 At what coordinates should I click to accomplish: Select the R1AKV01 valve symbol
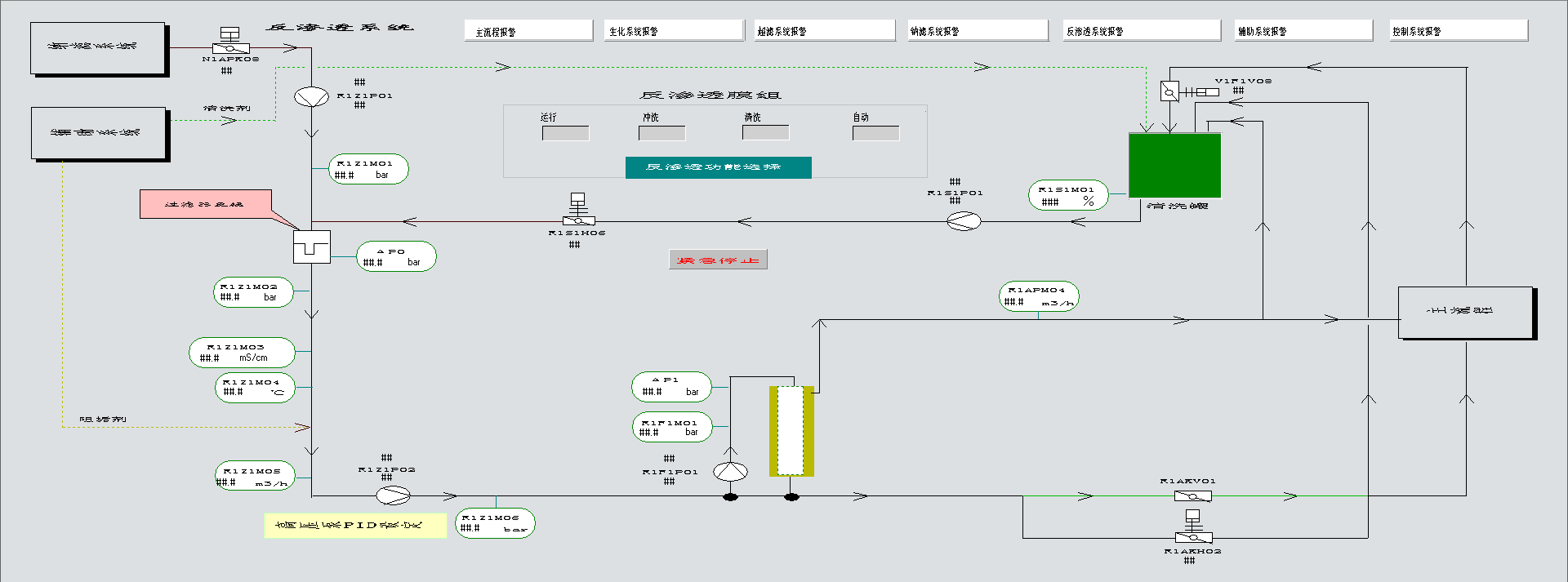point(1192,495)
